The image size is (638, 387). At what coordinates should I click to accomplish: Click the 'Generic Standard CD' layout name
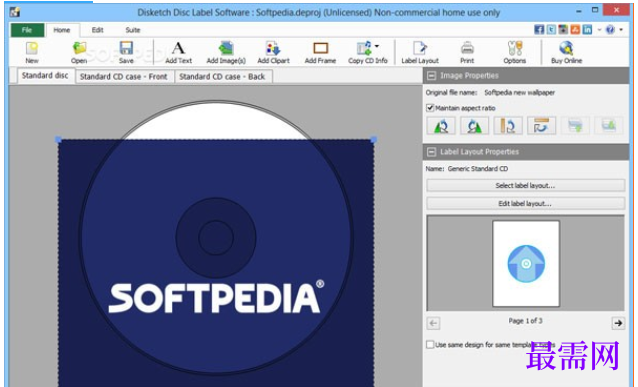478,169
